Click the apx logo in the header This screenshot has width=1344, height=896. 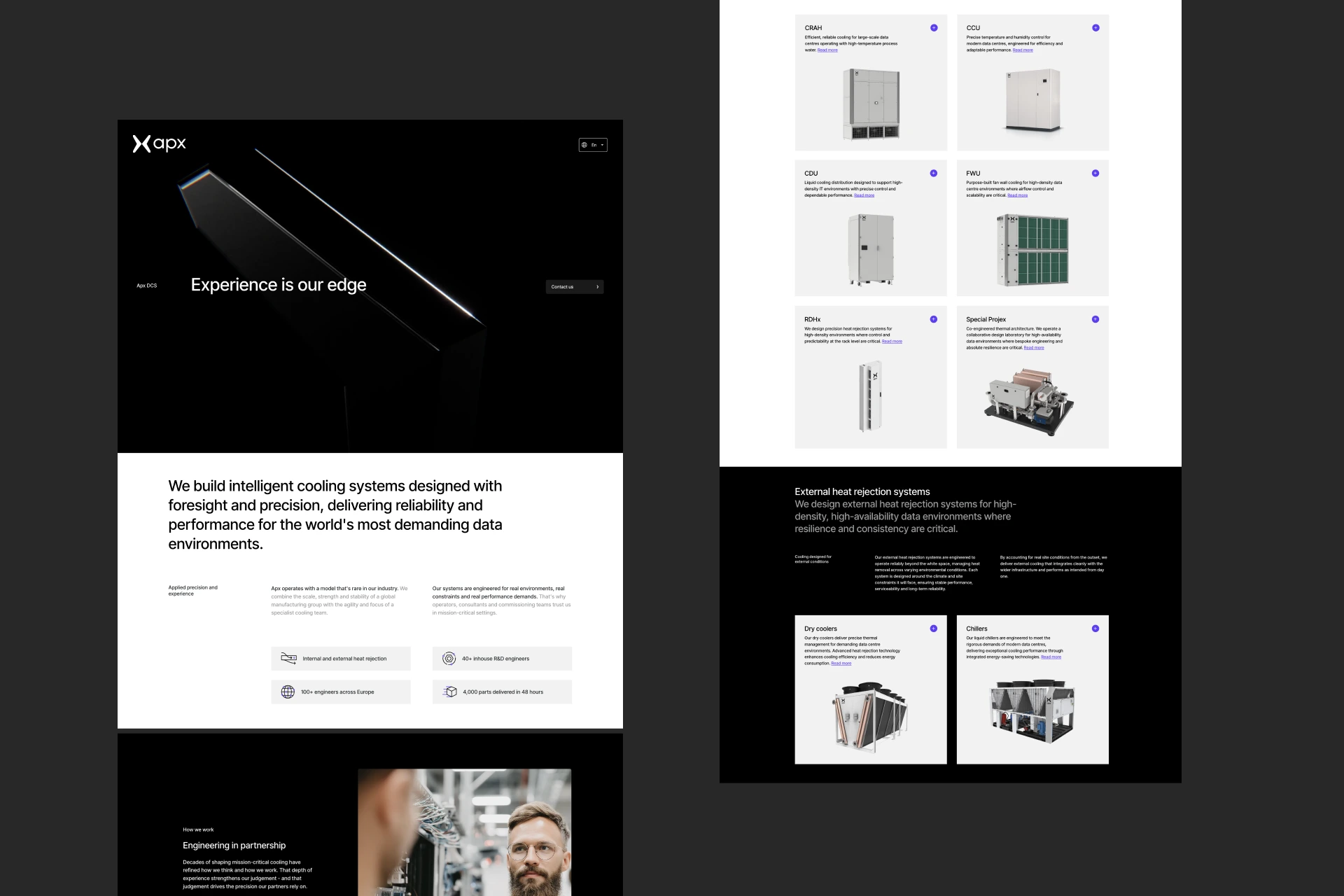tap(160, 143)
